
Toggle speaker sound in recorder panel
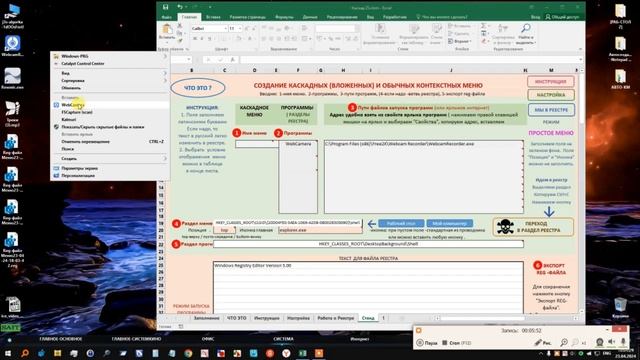[x=611, y=342]
